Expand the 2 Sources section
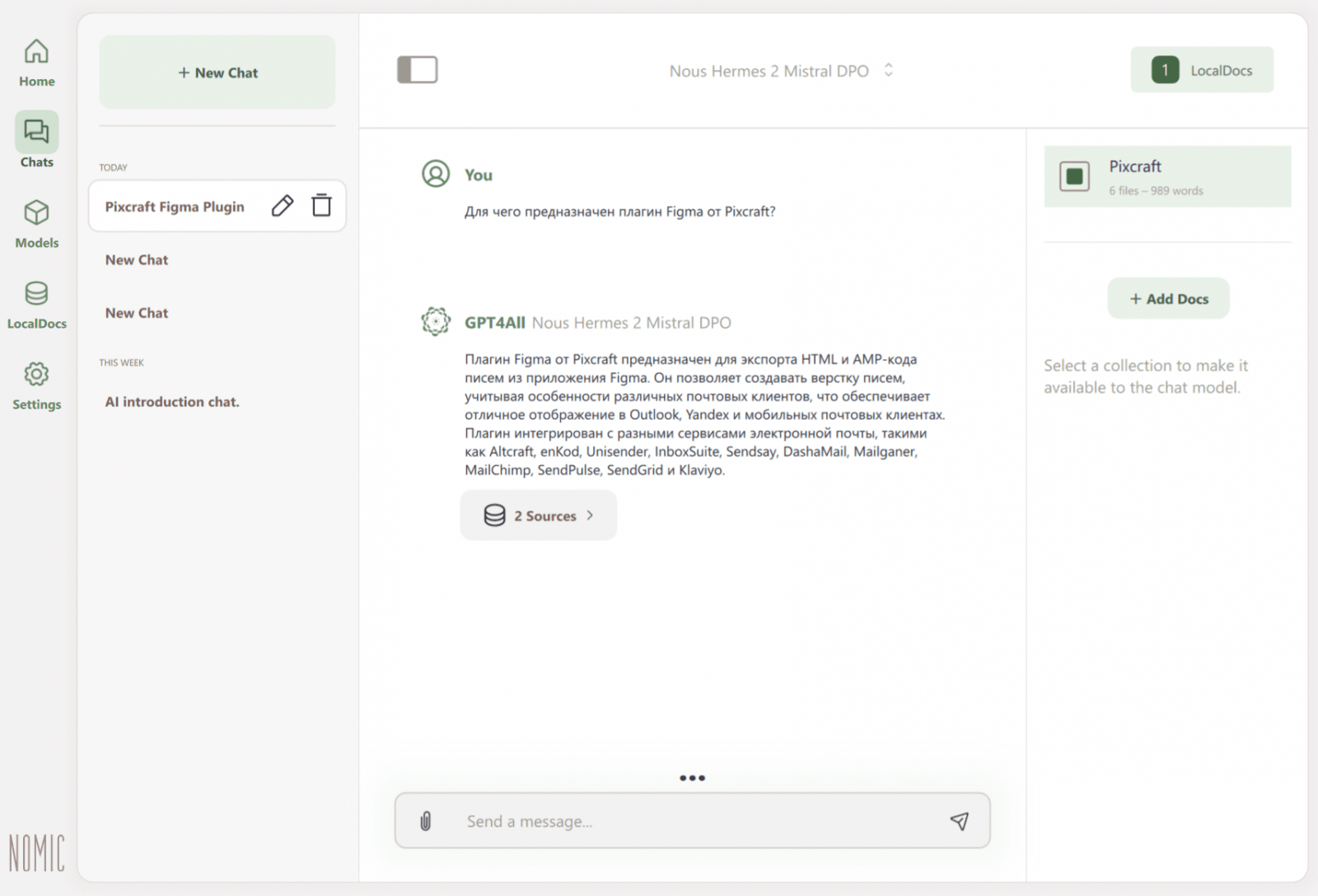The image size is (1318, 896). [x=539, y=516]
